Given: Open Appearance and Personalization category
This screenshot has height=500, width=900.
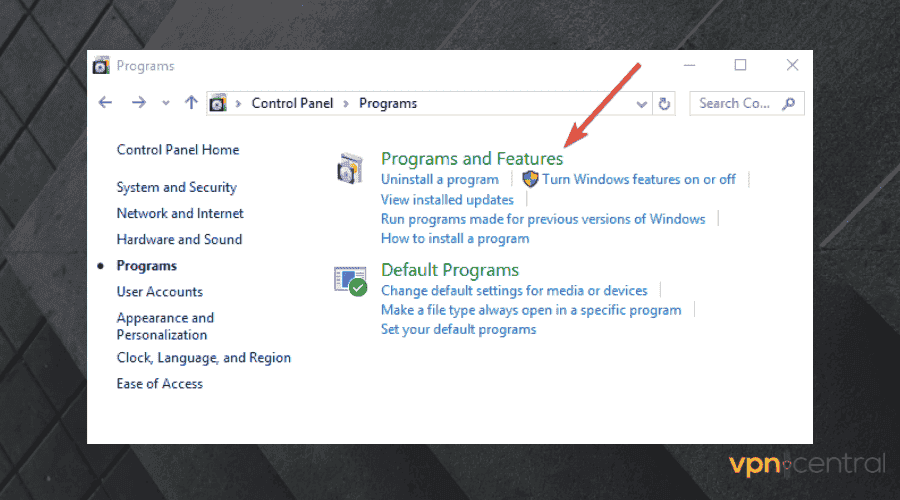Looking at the screenshot, I should point(165,326).
